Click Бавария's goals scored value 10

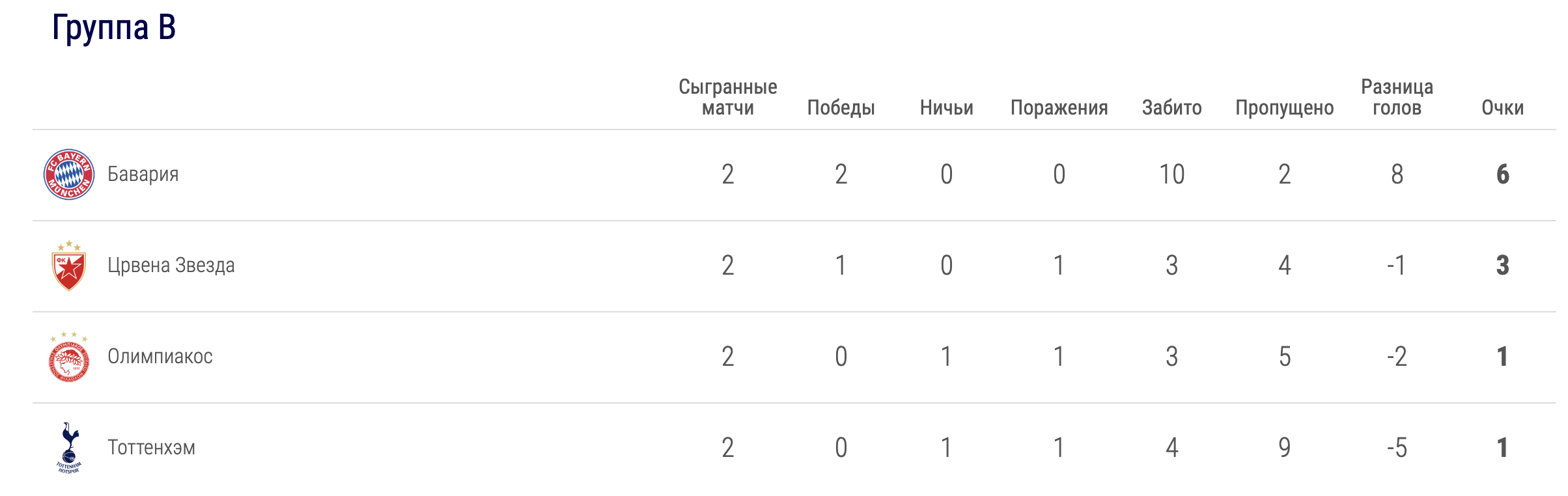click(x=1171, y=174)
